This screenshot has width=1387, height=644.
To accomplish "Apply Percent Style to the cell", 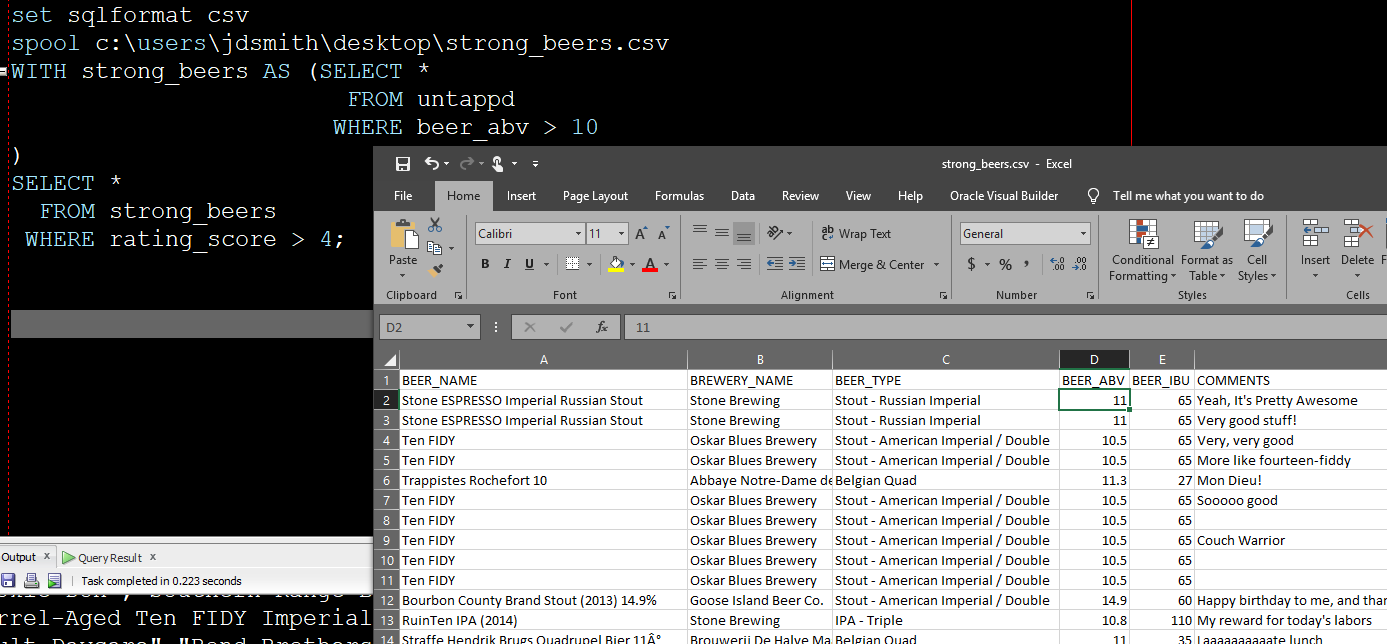I will (x=1005, y=264).
